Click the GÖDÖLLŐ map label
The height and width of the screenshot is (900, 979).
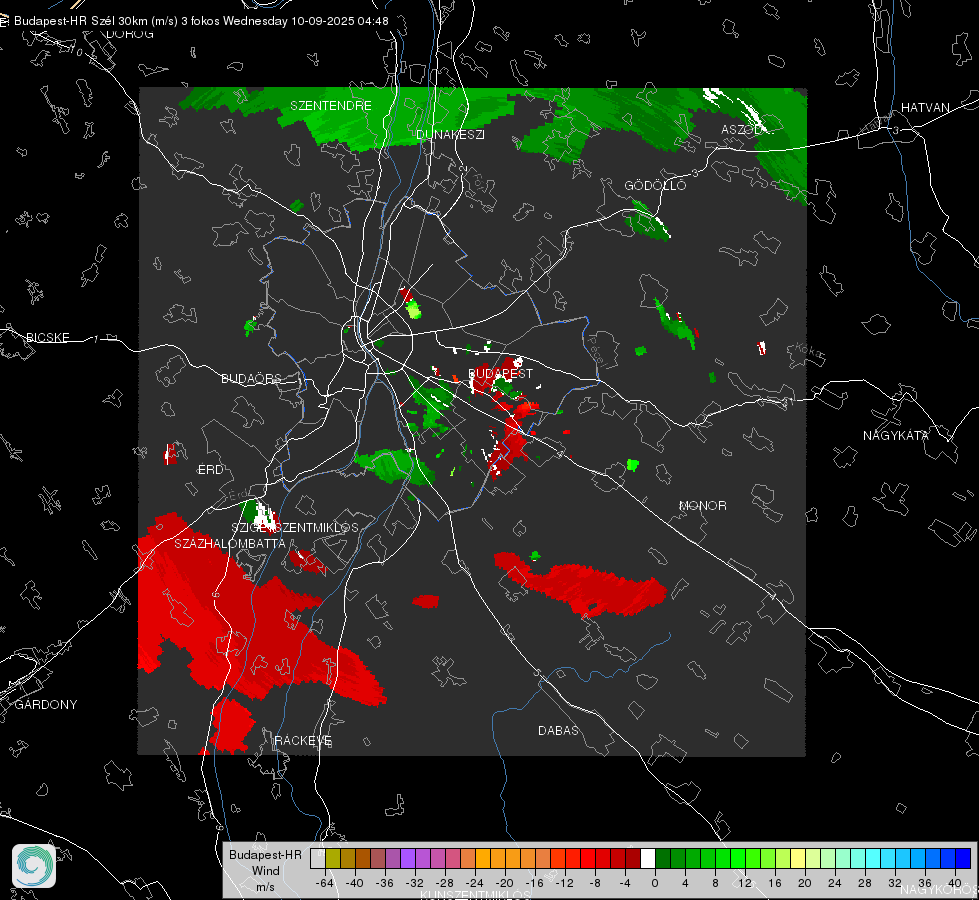[655, 185]
